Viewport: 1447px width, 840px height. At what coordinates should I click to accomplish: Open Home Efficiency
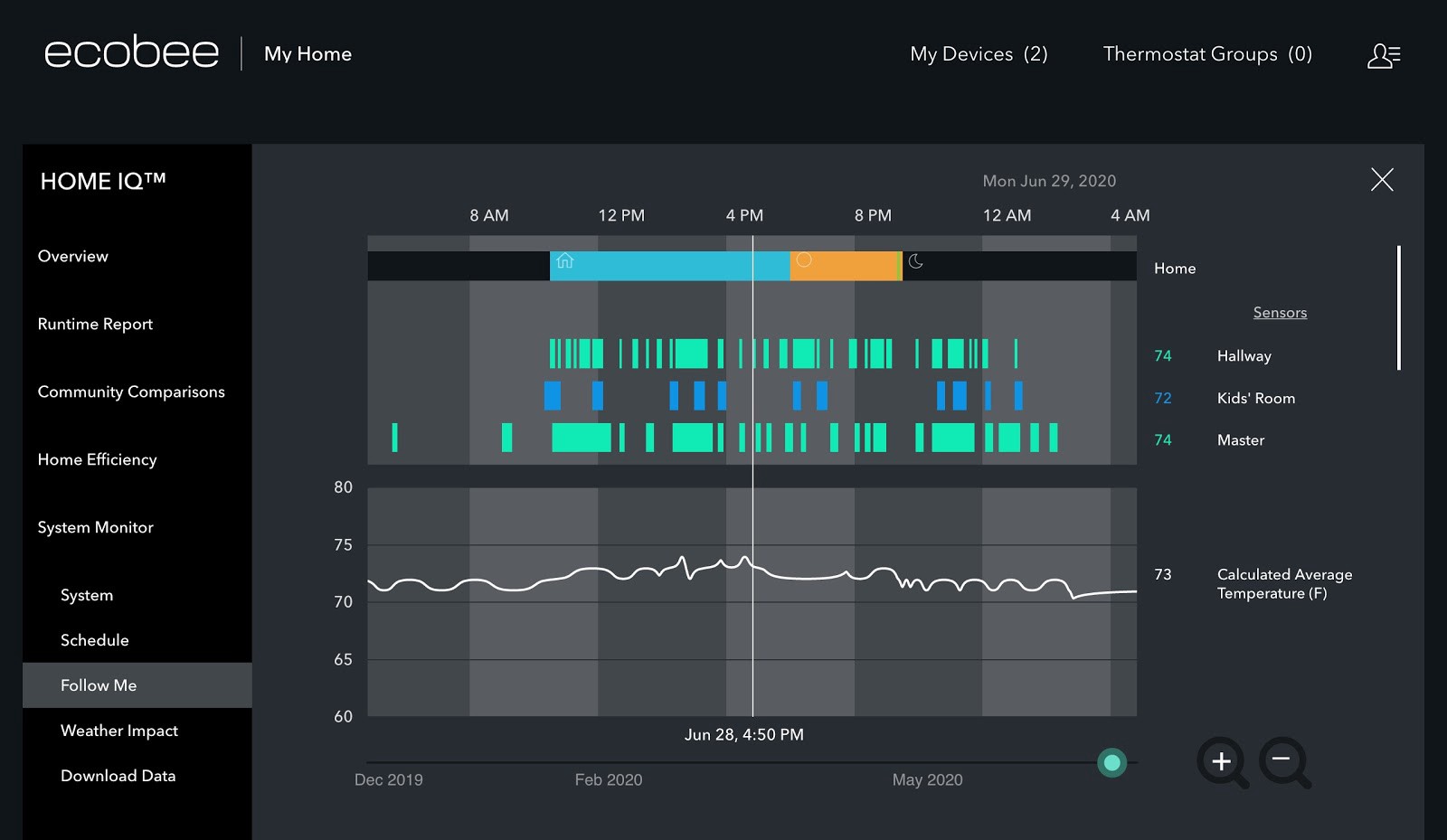[97, 459]
